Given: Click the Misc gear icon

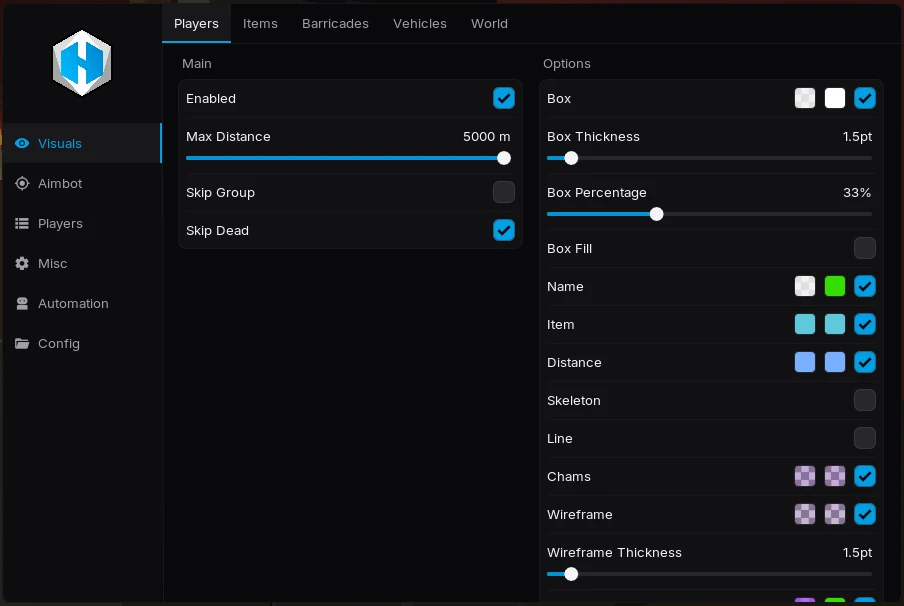Looking at the screenshot, I should 22,264.
